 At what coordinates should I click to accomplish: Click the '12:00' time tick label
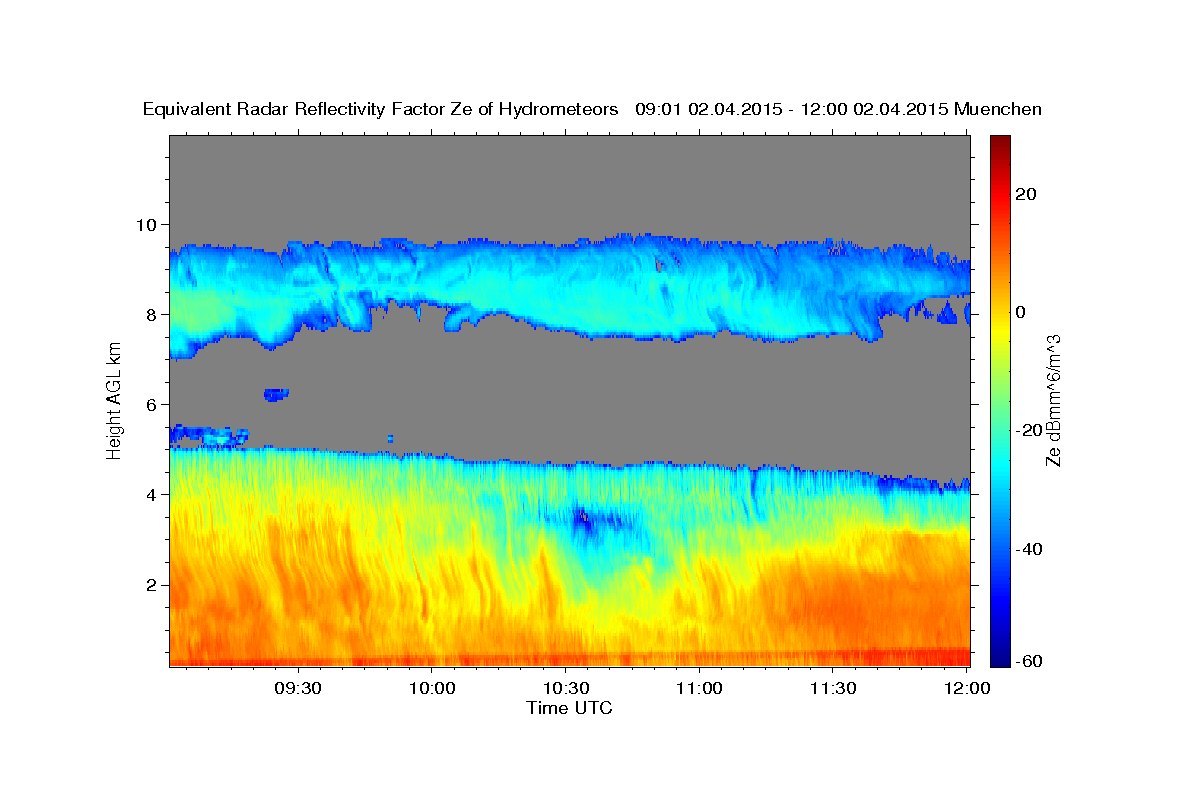(966, 689)
